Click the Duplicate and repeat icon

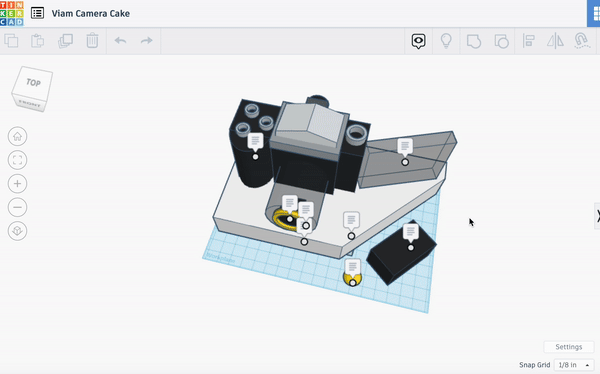[65, 41]
